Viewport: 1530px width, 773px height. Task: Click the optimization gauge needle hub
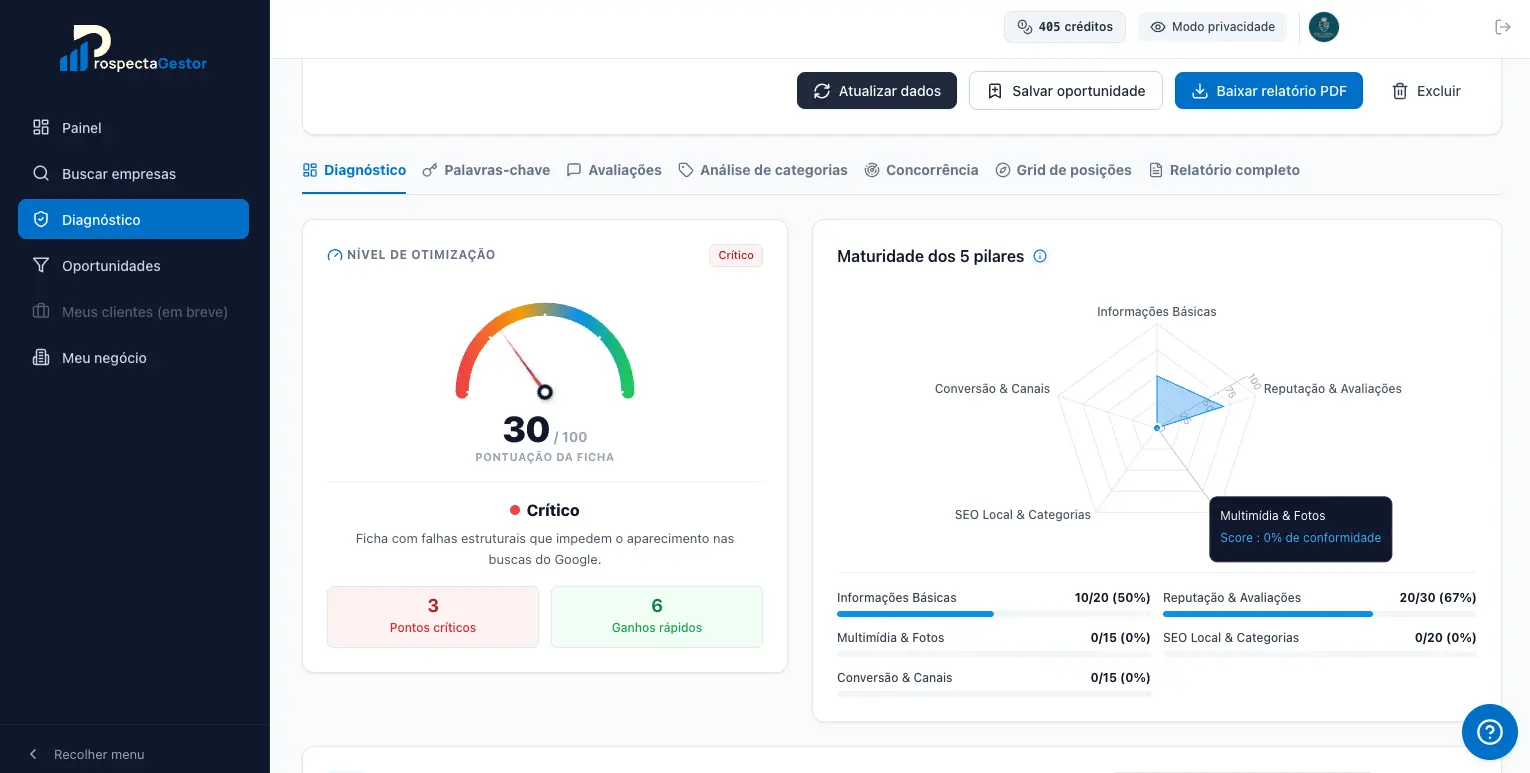(x=545, y=392)
